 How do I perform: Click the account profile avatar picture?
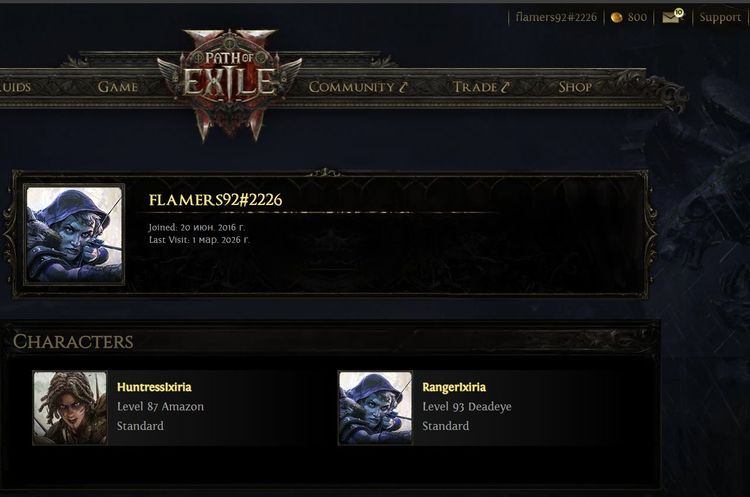pos(74,234)
